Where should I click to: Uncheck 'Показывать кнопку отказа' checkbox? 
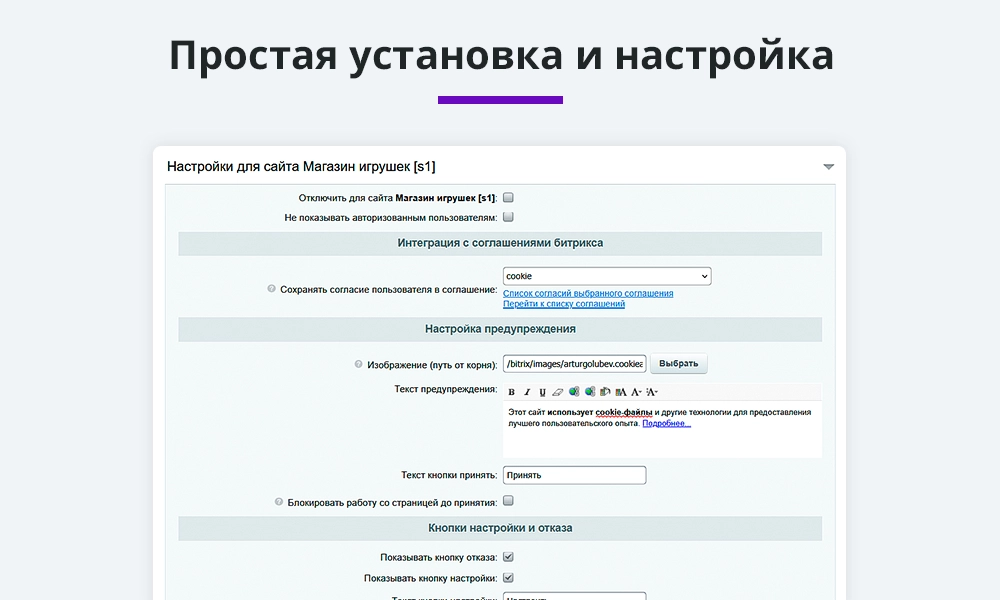[x=508, y=557]
